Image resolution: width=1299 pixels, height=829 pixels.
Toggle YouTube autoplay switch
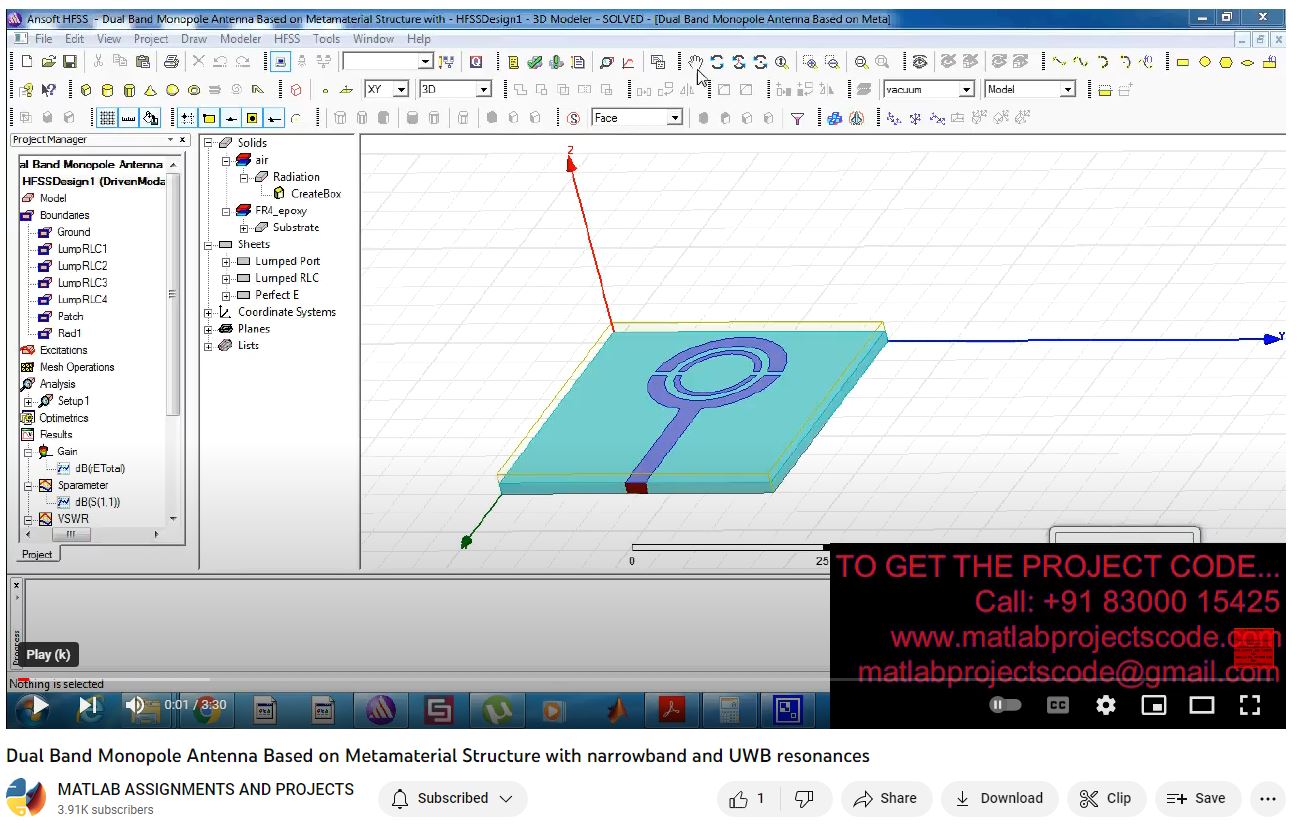[1005, 705]
